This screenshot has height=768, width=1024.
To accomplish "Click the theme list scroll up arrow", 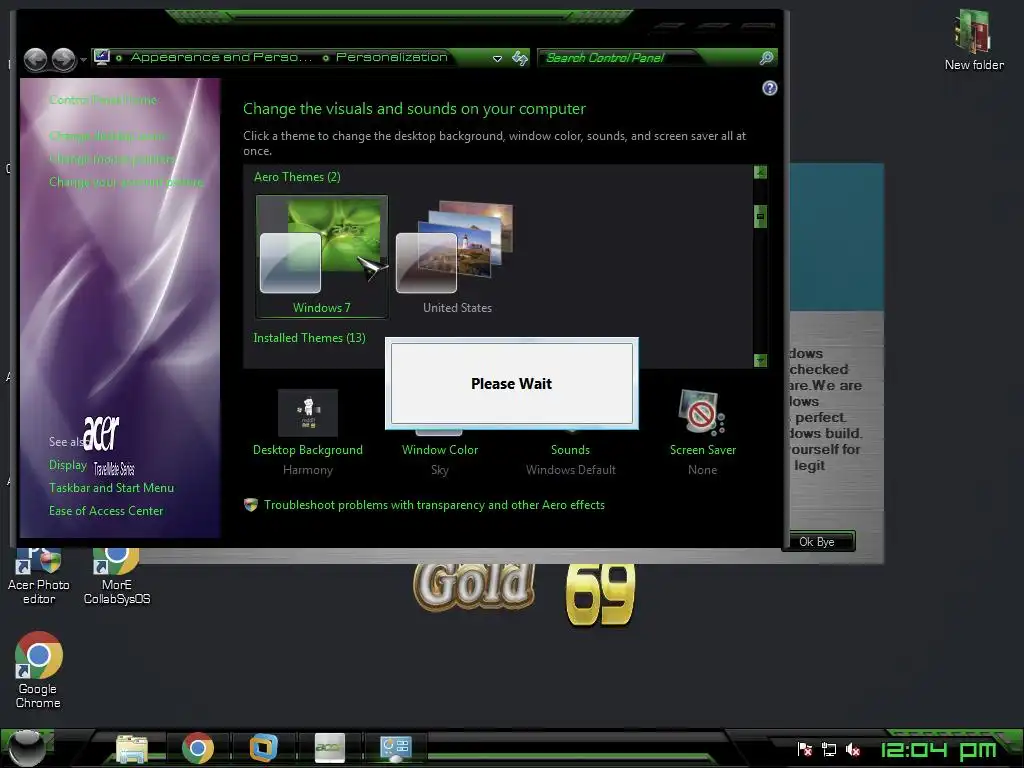I will pyautogui.click(x=760, y=172).
